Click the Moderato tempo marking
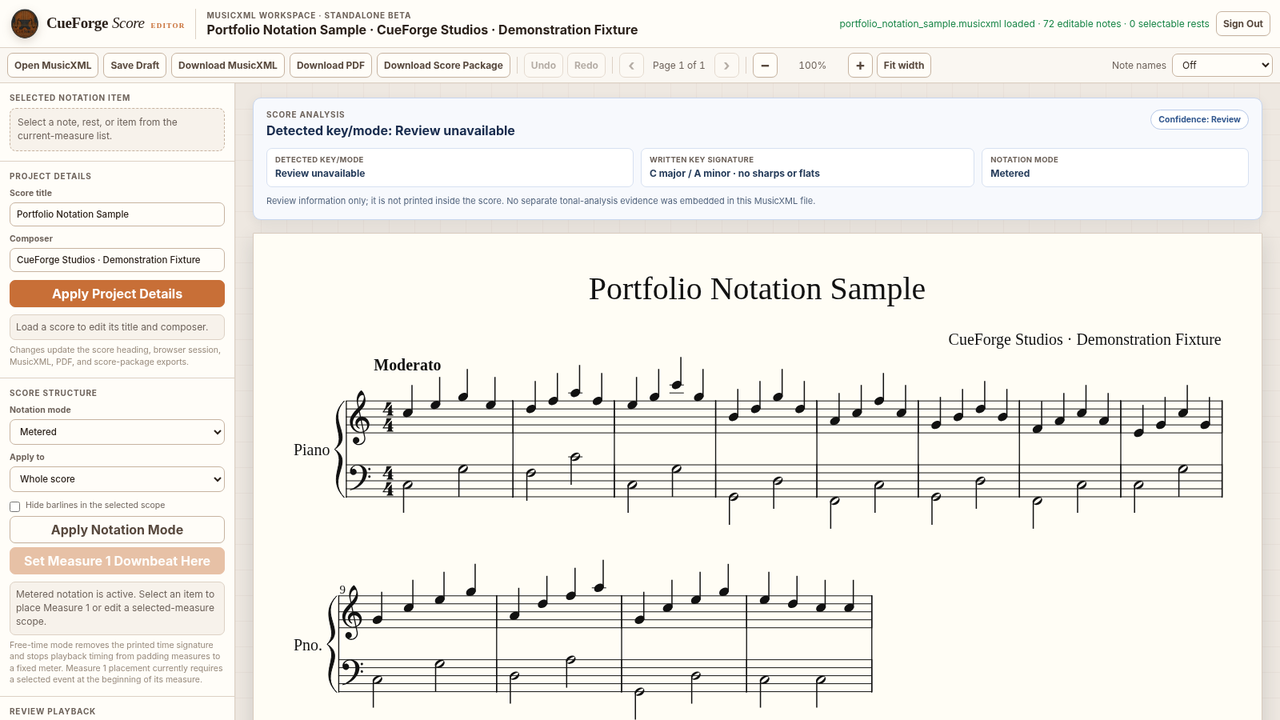This screenshot has height=720, width=1280. (407, 365)
